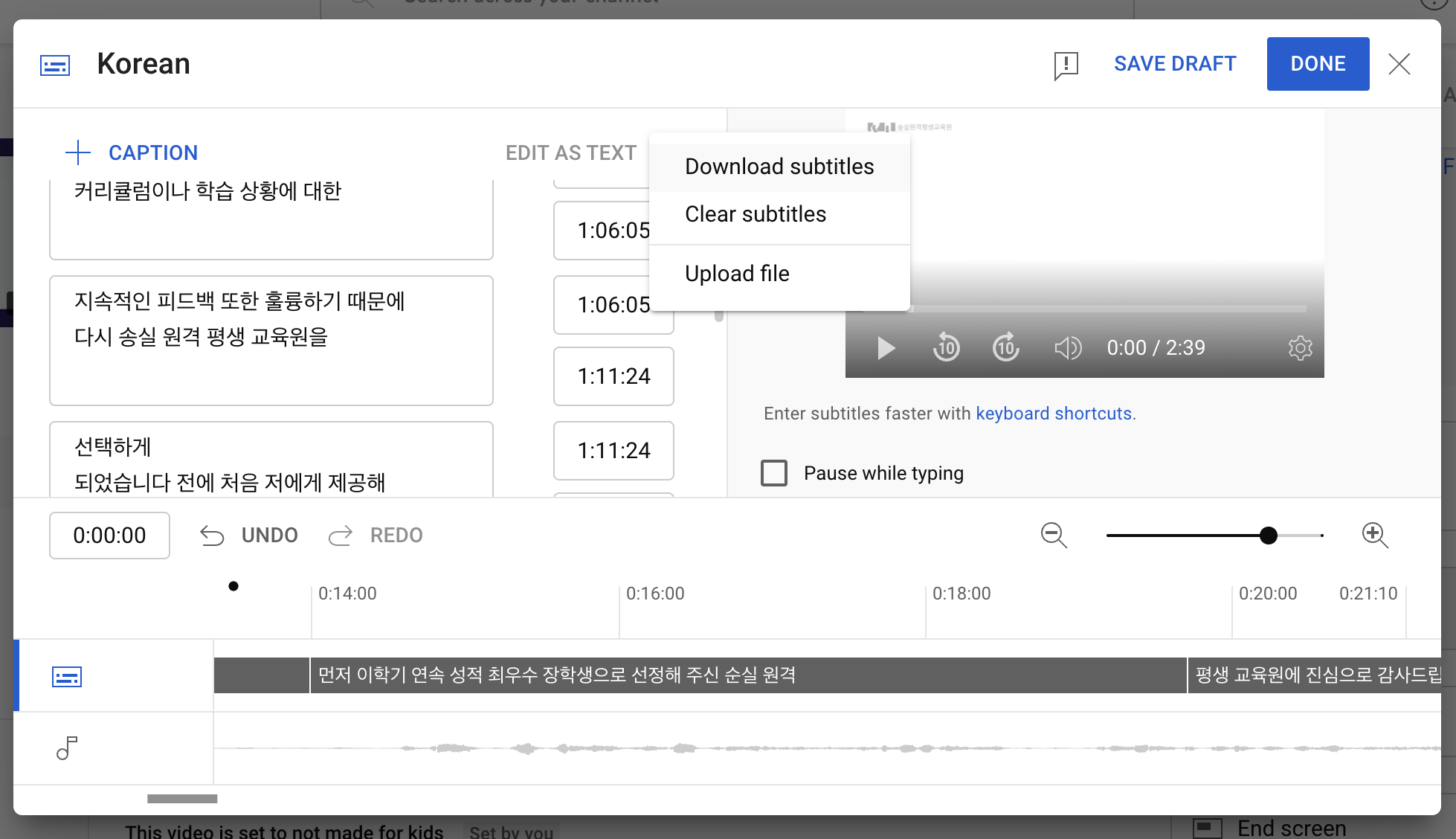Mute the video volume
Viewport: 1456px width, 839px height.
(1068, 347)
